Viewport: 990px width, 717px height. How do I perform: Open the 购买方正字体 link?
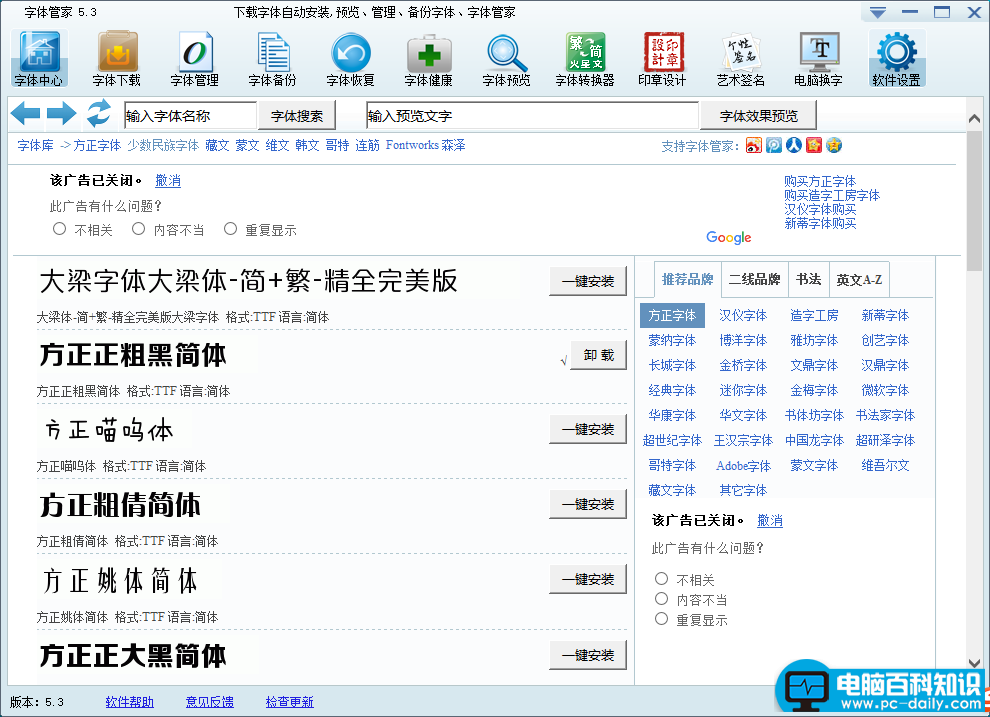pyautogui.click(x=820, y=181)
